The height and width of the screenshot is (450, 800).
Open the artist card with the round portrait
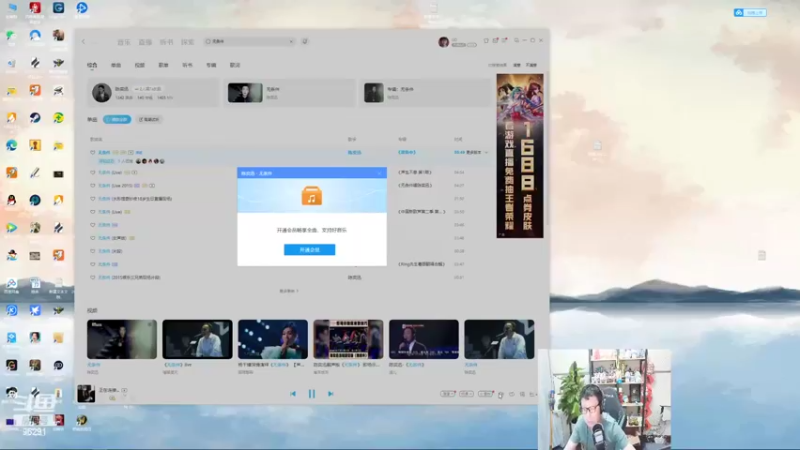point(153,93)
